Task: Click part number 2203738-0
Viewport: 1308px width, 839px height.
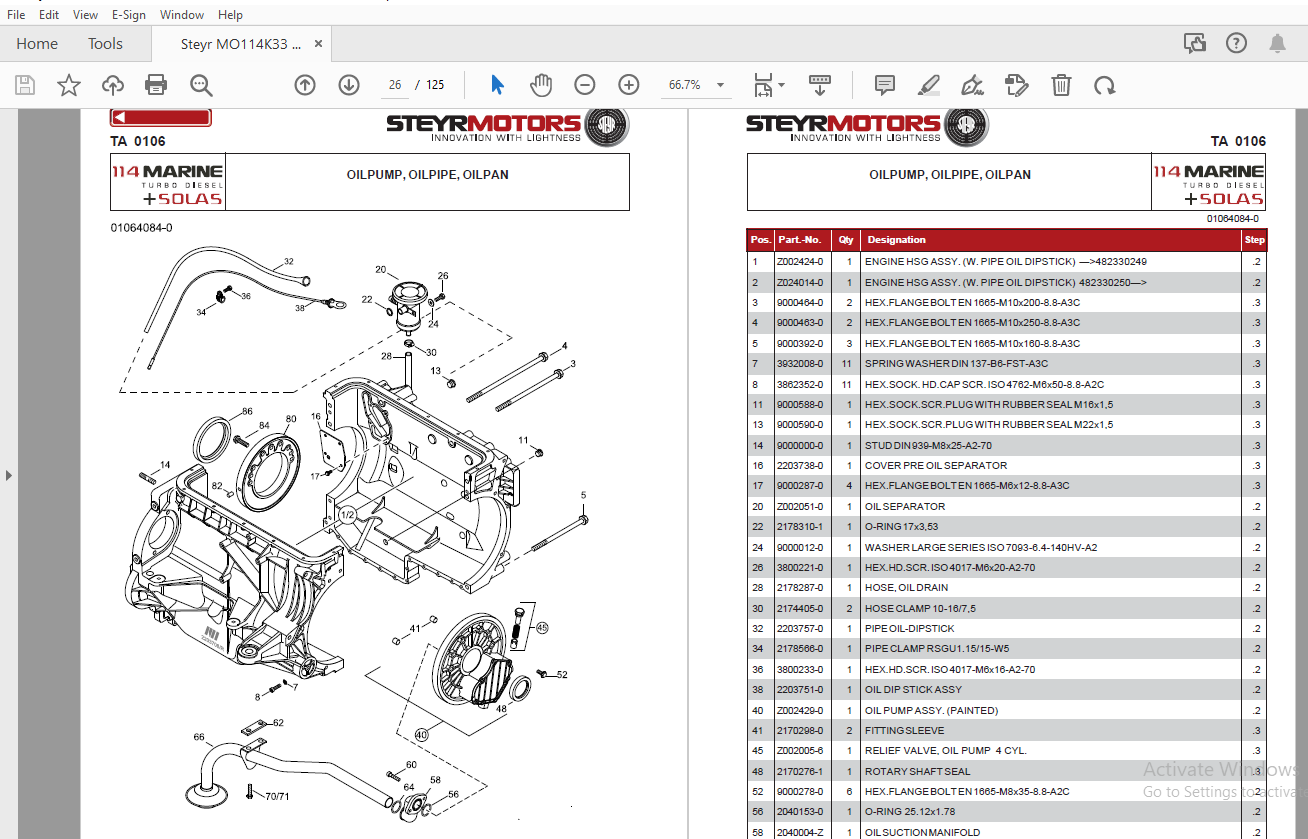Action: pyautogui.click(x=800, y=466)
